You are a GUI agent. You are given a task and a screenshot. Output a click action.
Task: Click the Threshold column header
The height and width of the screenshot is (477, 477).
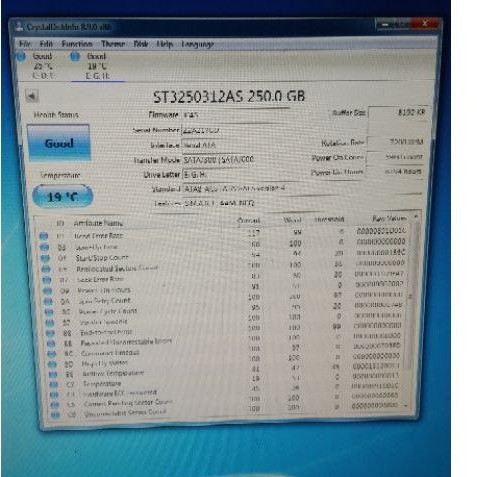click(329, 219)
